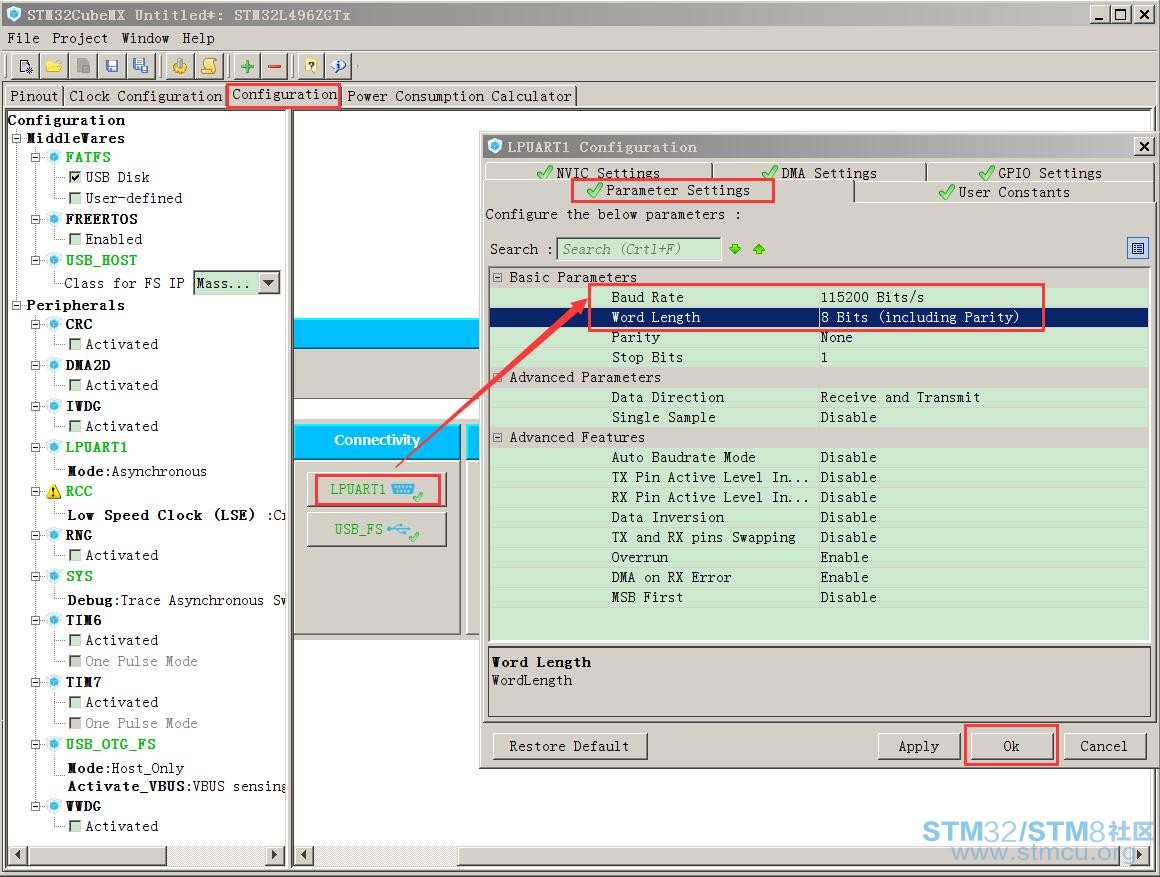Click the Restore Default button

click(569, 746)
